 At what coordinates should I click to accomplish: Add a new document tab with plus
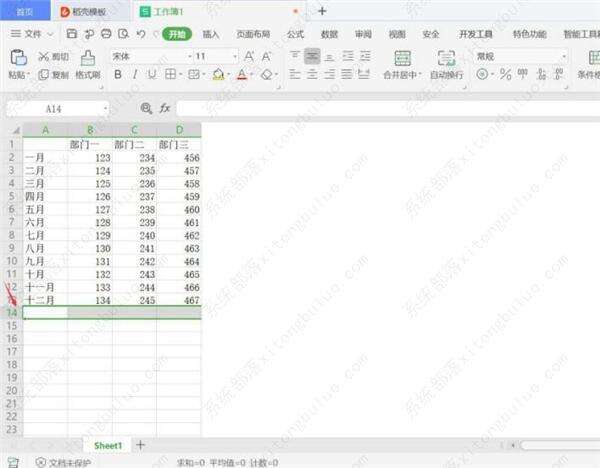pos(322,11)
